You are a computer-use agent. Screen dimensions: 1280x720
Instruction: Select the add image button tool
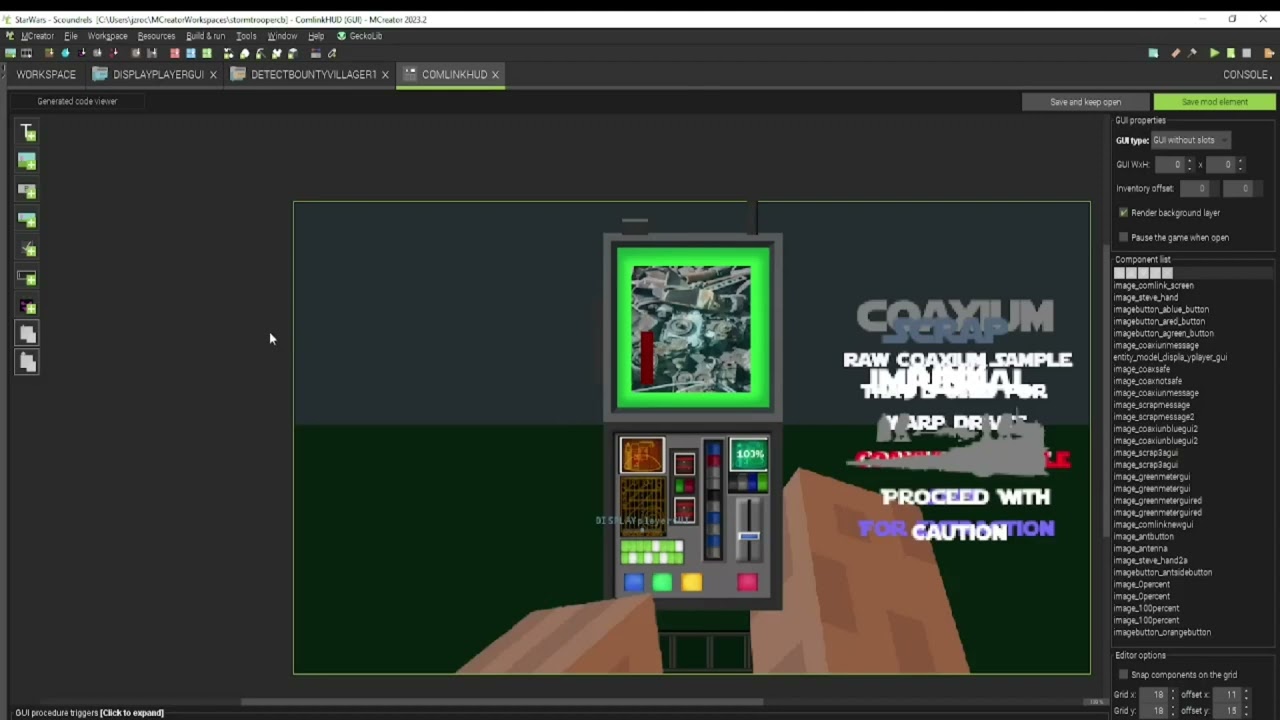coord(27,219)
